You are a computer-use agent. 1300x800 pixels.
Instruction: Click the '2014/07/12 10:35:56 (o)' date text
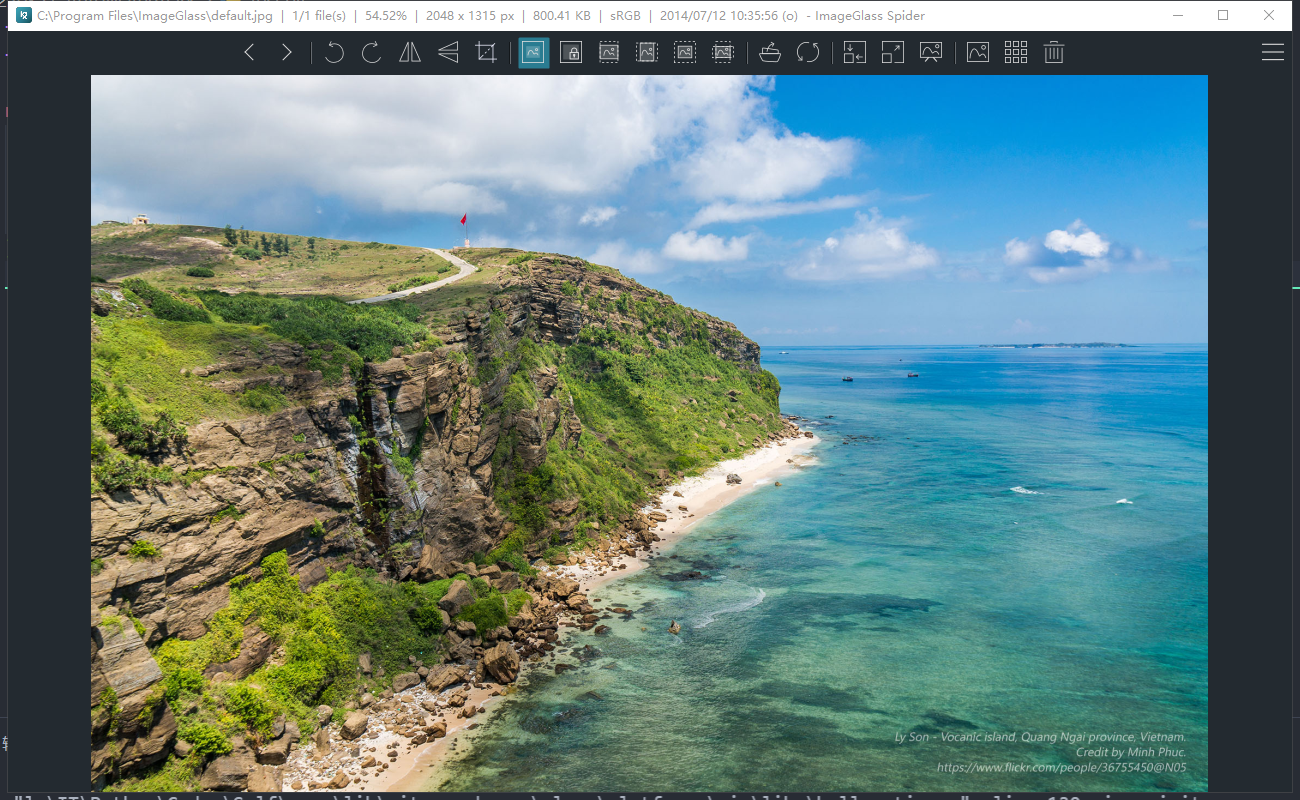click(729, 16)
